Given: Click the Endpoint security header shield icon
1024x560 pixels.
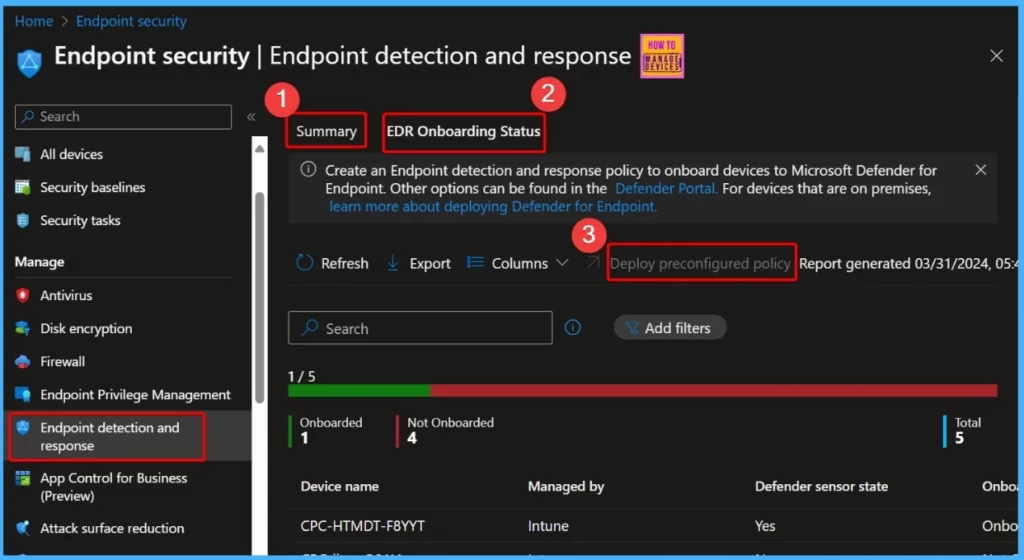Looking at the screenshot, I should point(29,63).
